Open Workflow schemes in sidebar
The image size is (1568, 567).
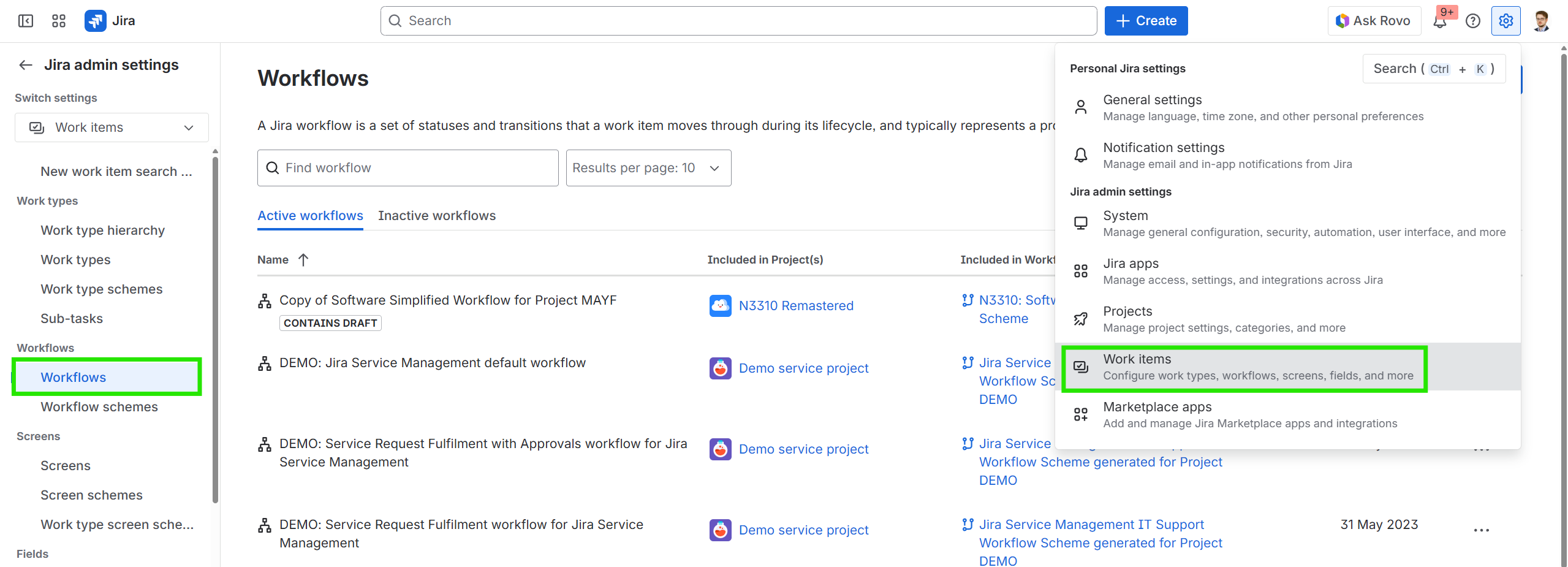[99, 407]
